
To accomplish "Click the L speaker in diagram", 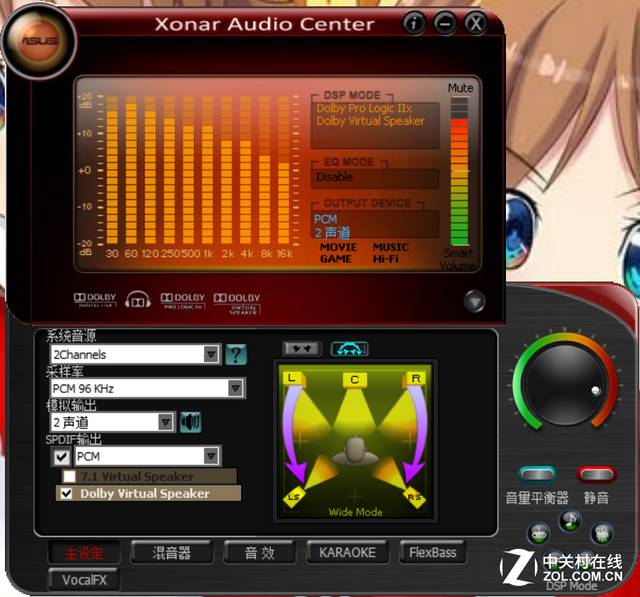I will pos(292,378).
